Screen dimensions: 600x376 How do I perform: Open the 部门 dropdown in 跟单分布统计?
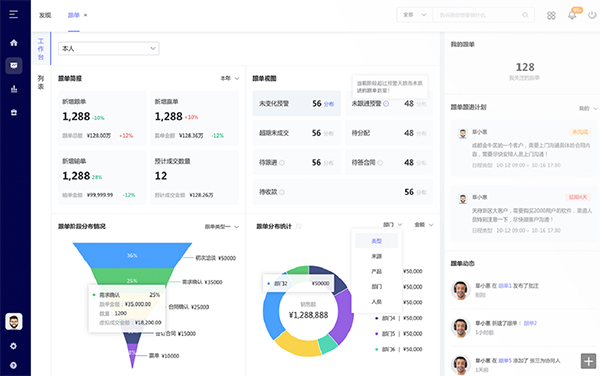[392, 225]
